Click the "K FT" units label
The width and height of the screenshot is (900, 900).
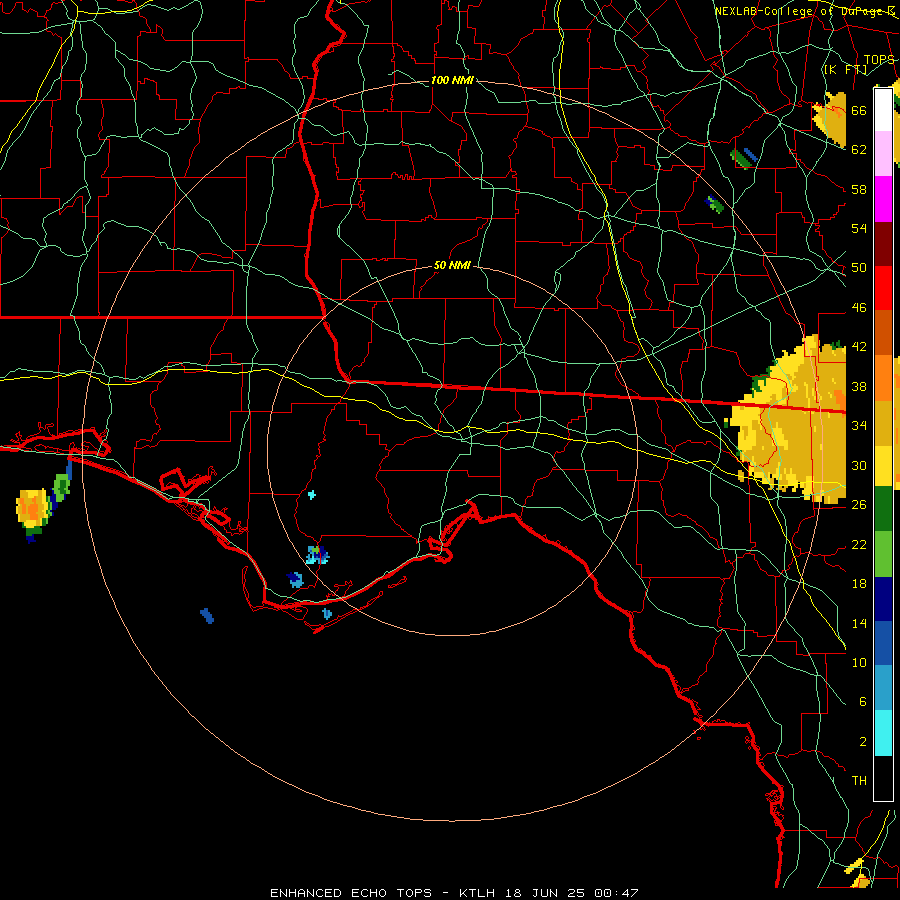click(x=846, y=70)
